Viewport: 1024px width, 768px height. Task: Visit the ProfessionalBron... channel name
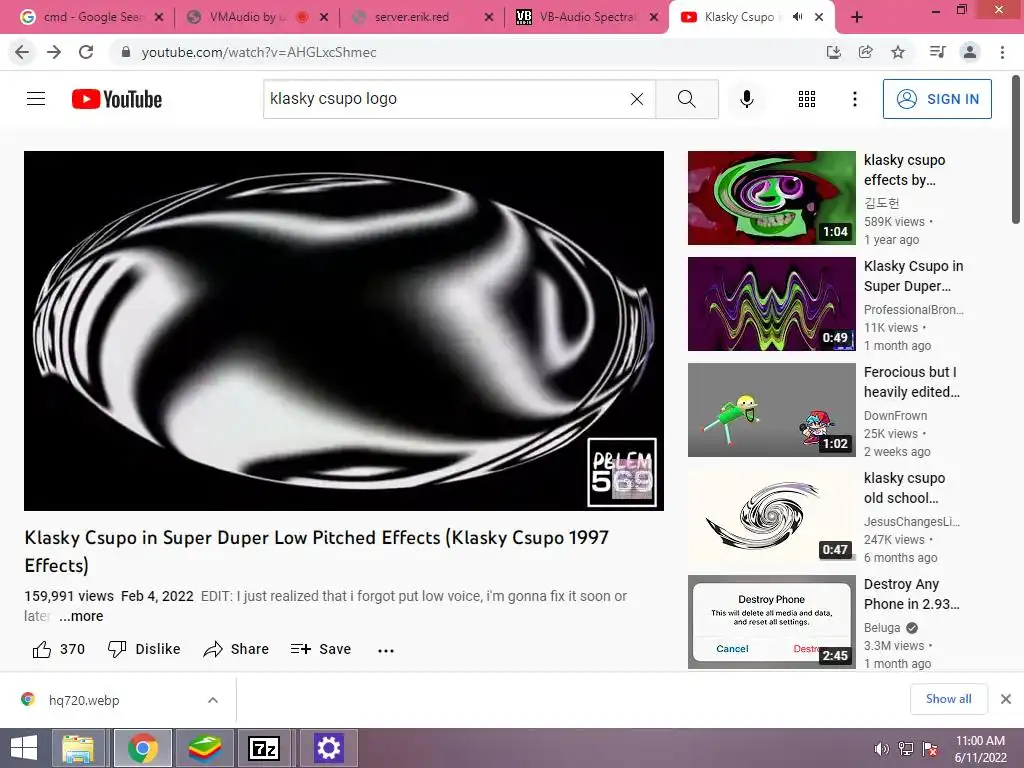click(x=914, y=310)
